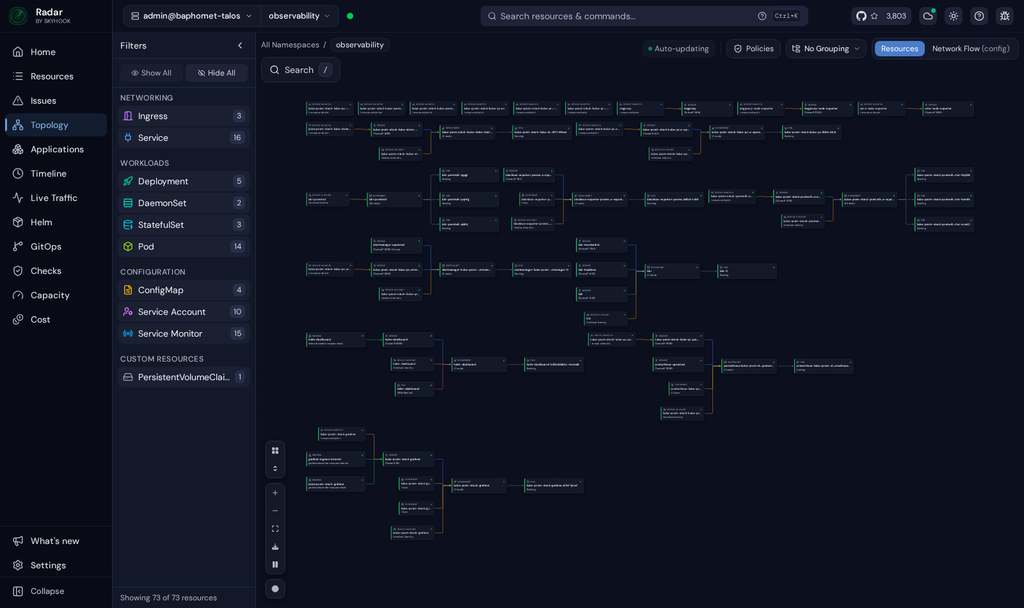Click the expand/collapse arrows canvas icon

(275, 468)
